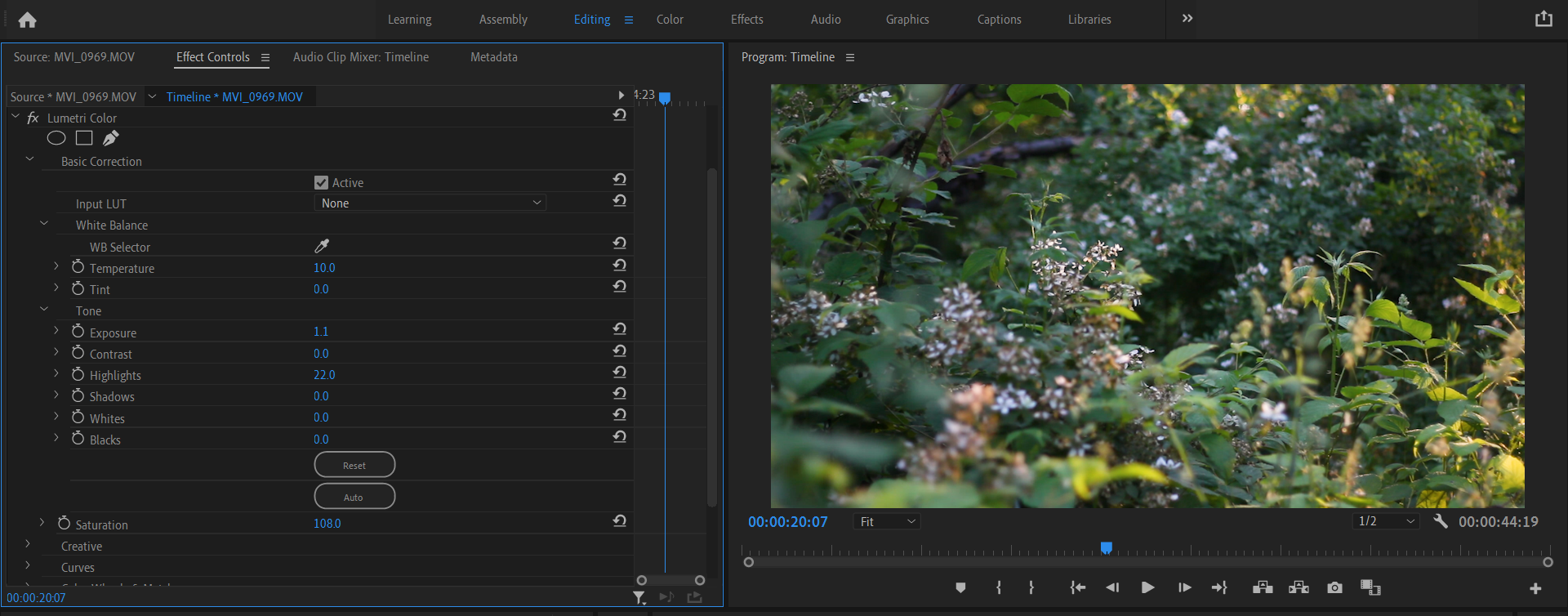Add a marker in Program Monitor
The image size is (1568, 616).
click(960, 587)
